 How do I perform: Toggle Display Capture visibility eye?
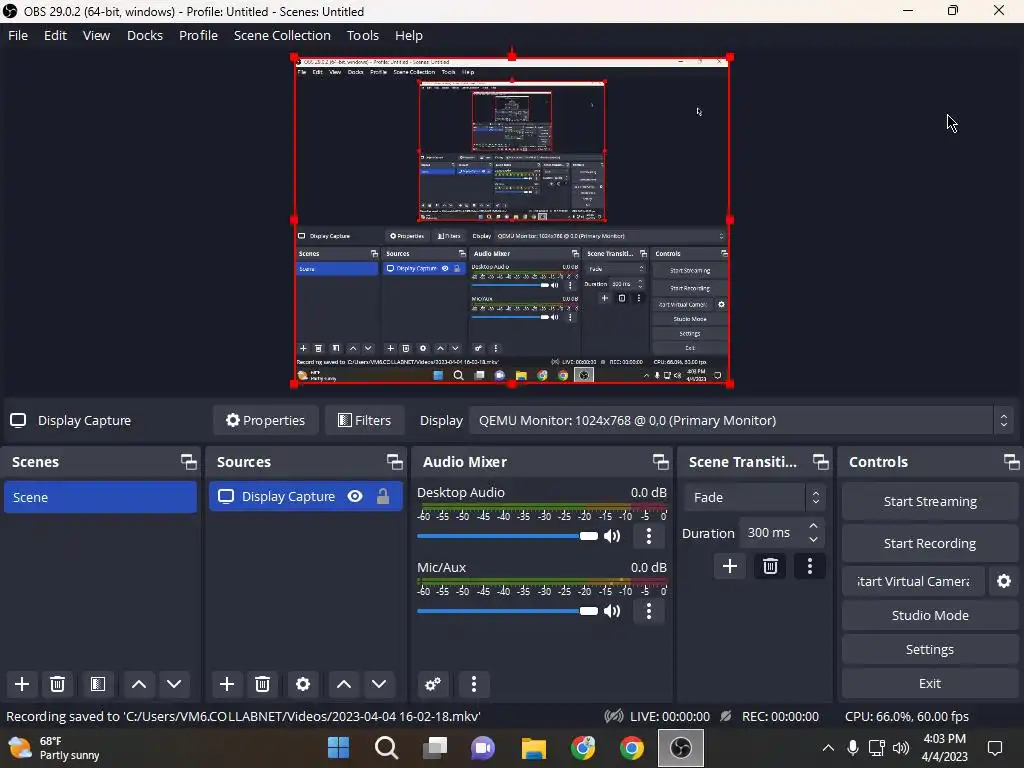tap(355, 496)
